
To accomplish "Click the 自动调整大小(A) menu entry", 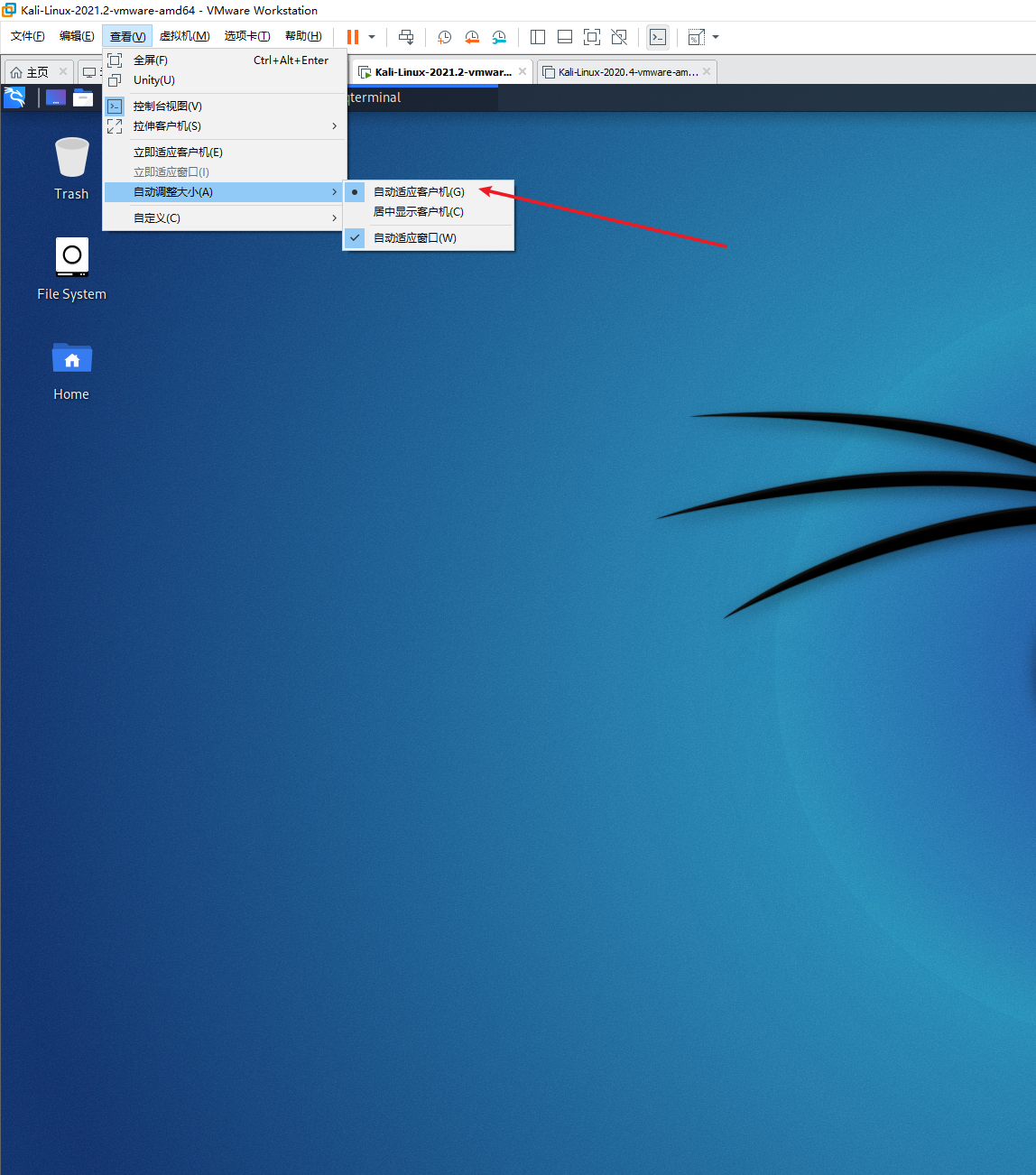I will coord(225,192).
